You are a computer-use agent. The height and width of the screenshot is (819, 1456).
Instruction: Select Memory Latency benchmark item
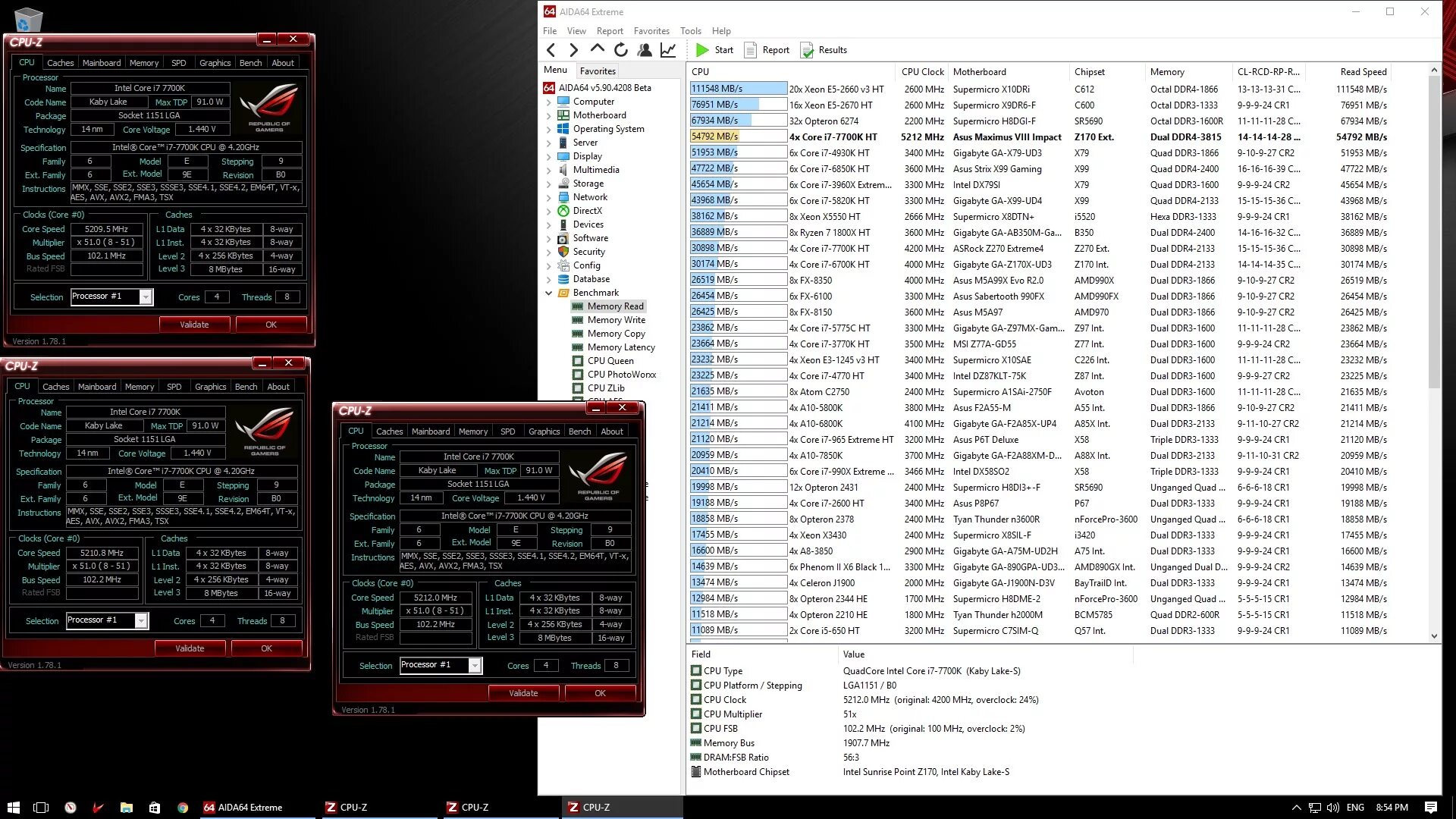coord(620,347)
